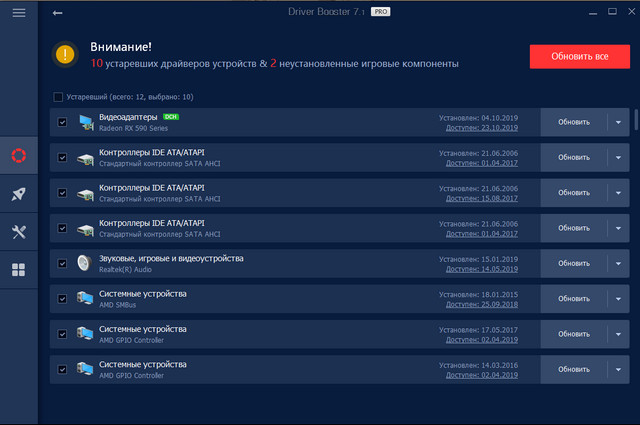Click the Realtek Audio speaker icon
The height and width of the screenshot is (425, 640).
(84, 263)
